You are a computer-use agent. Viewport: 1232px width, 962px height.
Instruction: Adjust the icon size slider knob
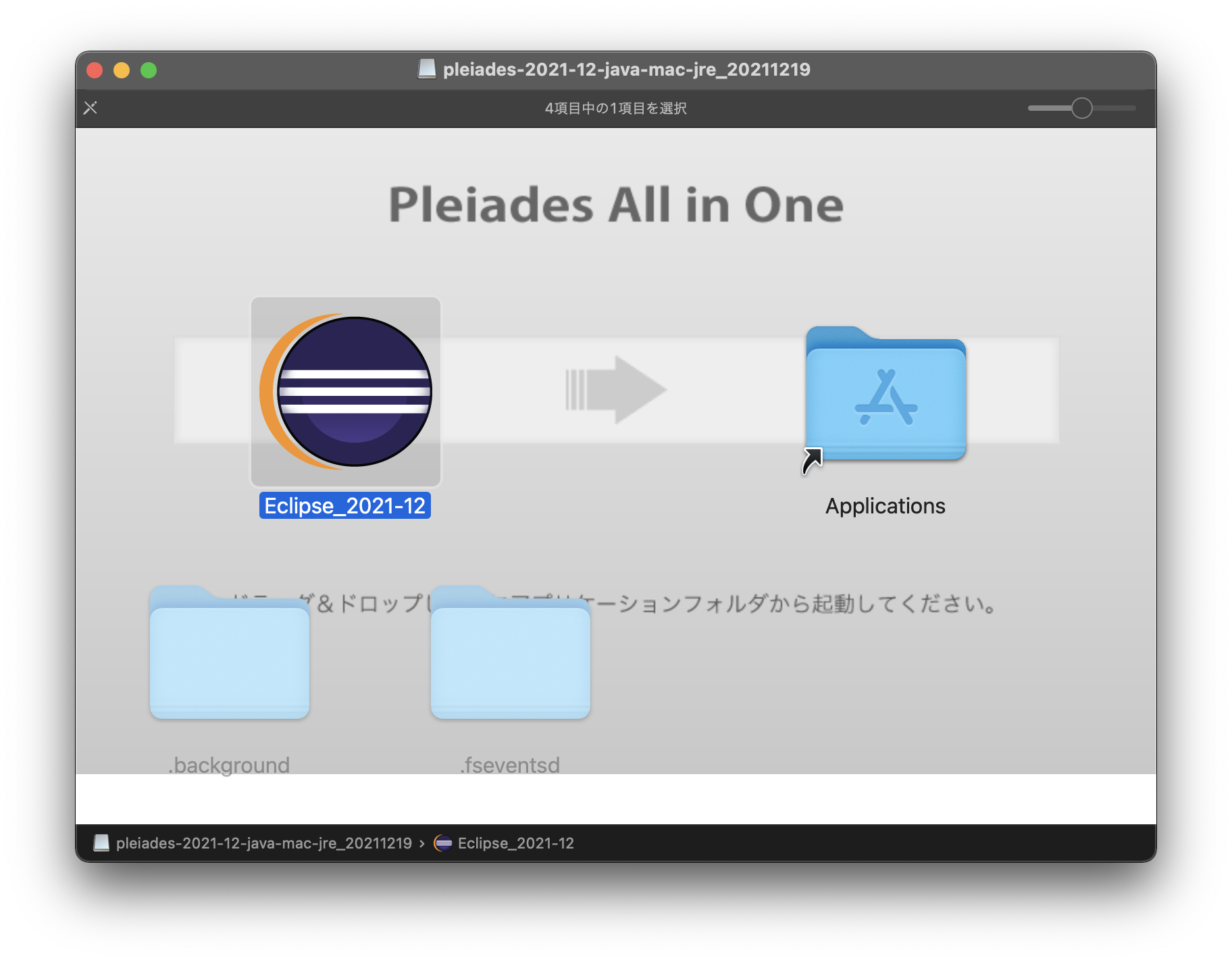(x=1081, y=107)
